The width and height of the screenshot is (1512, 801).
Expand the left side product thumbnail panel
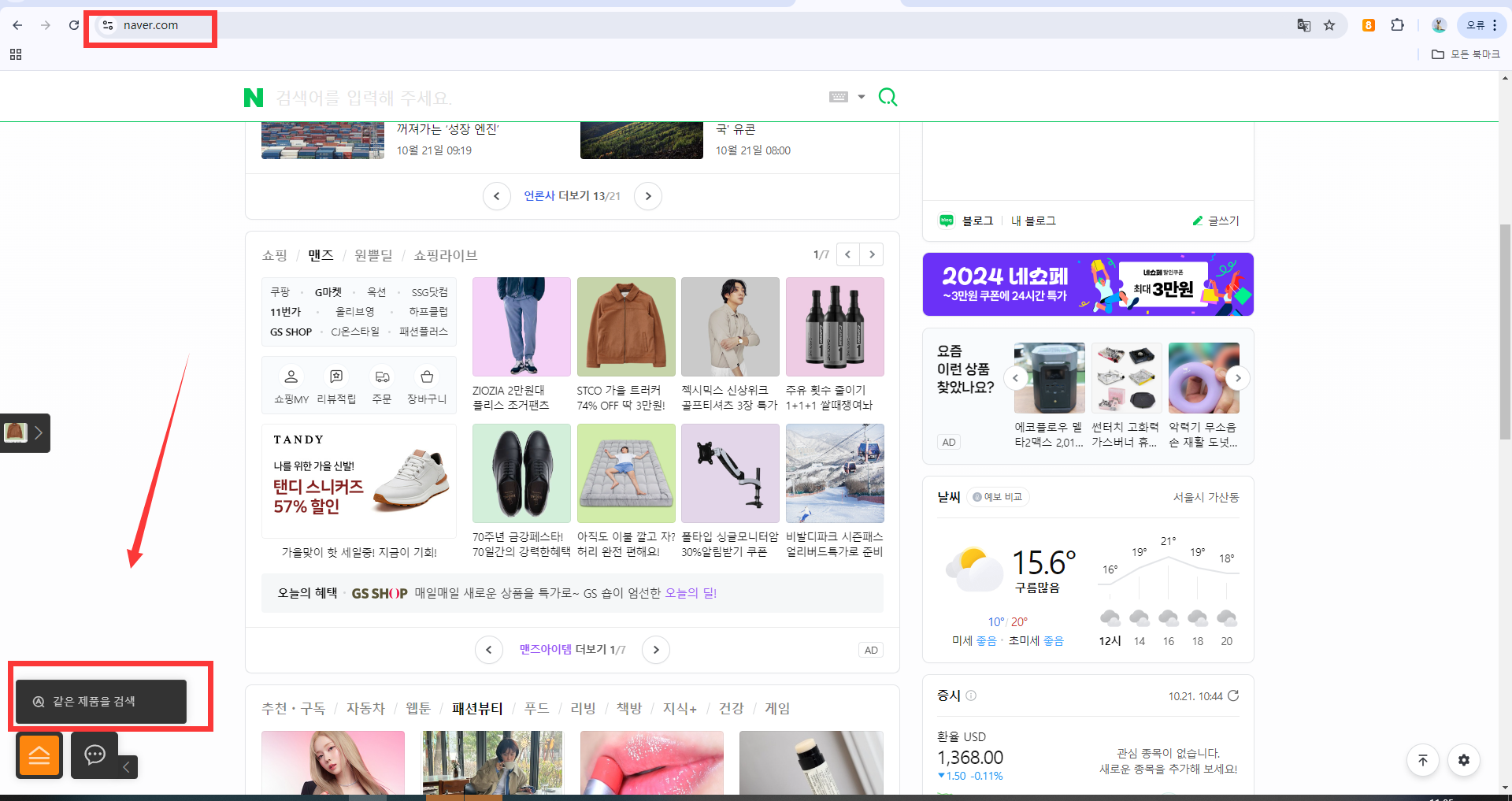25,432
